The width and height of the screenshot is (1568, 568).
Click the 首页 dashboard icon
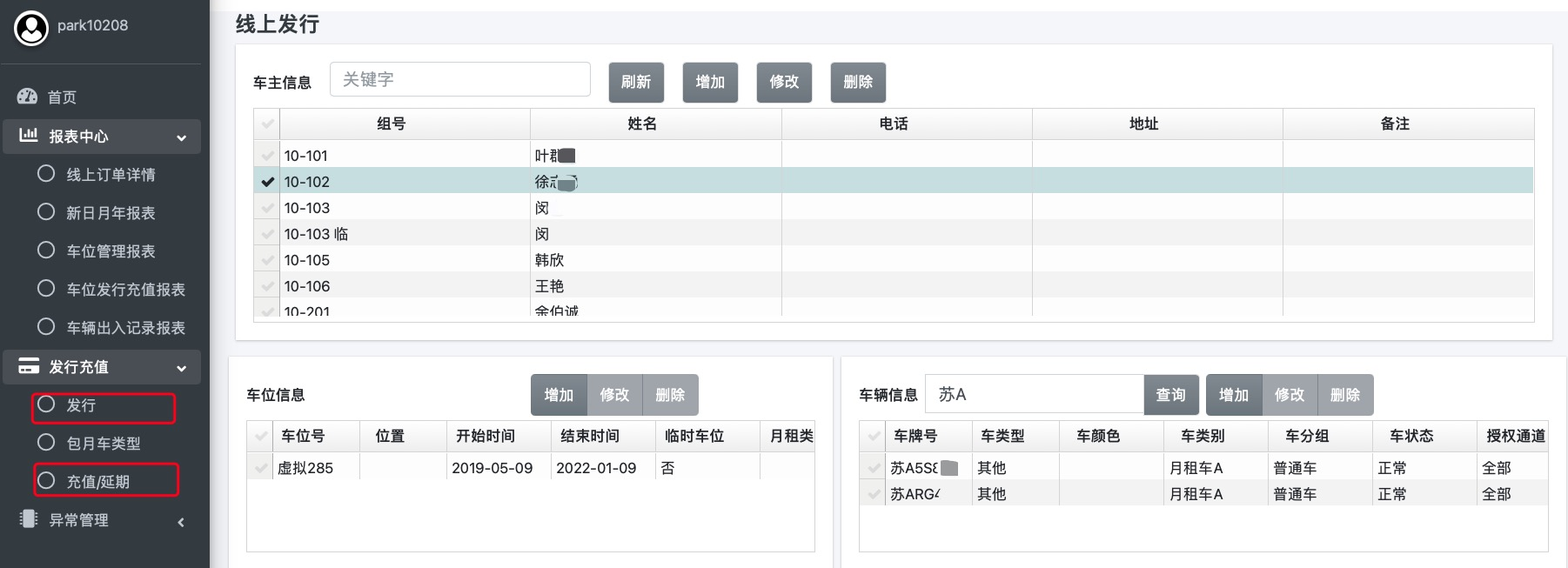pyautogui.click(x=28, y=97)
